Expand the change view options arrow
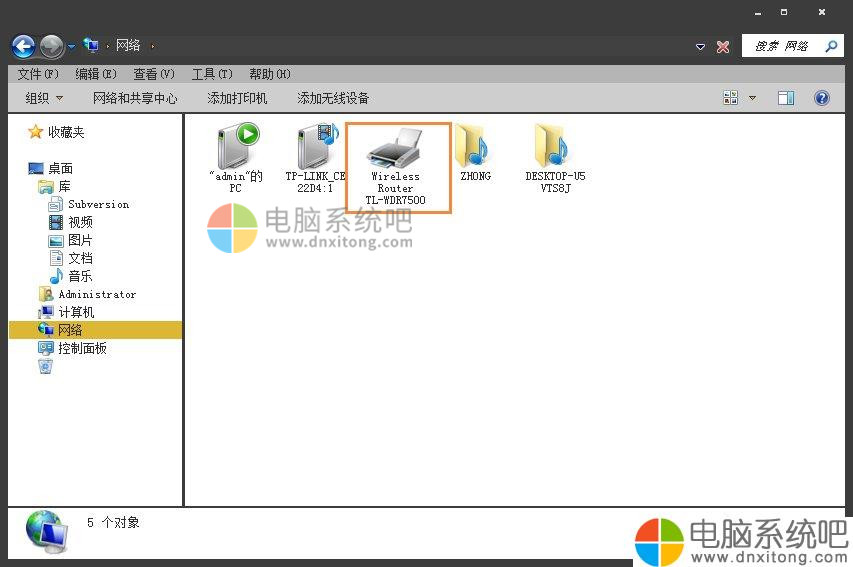The width and height of the screenshot is (853, 567). pos(753,98)
